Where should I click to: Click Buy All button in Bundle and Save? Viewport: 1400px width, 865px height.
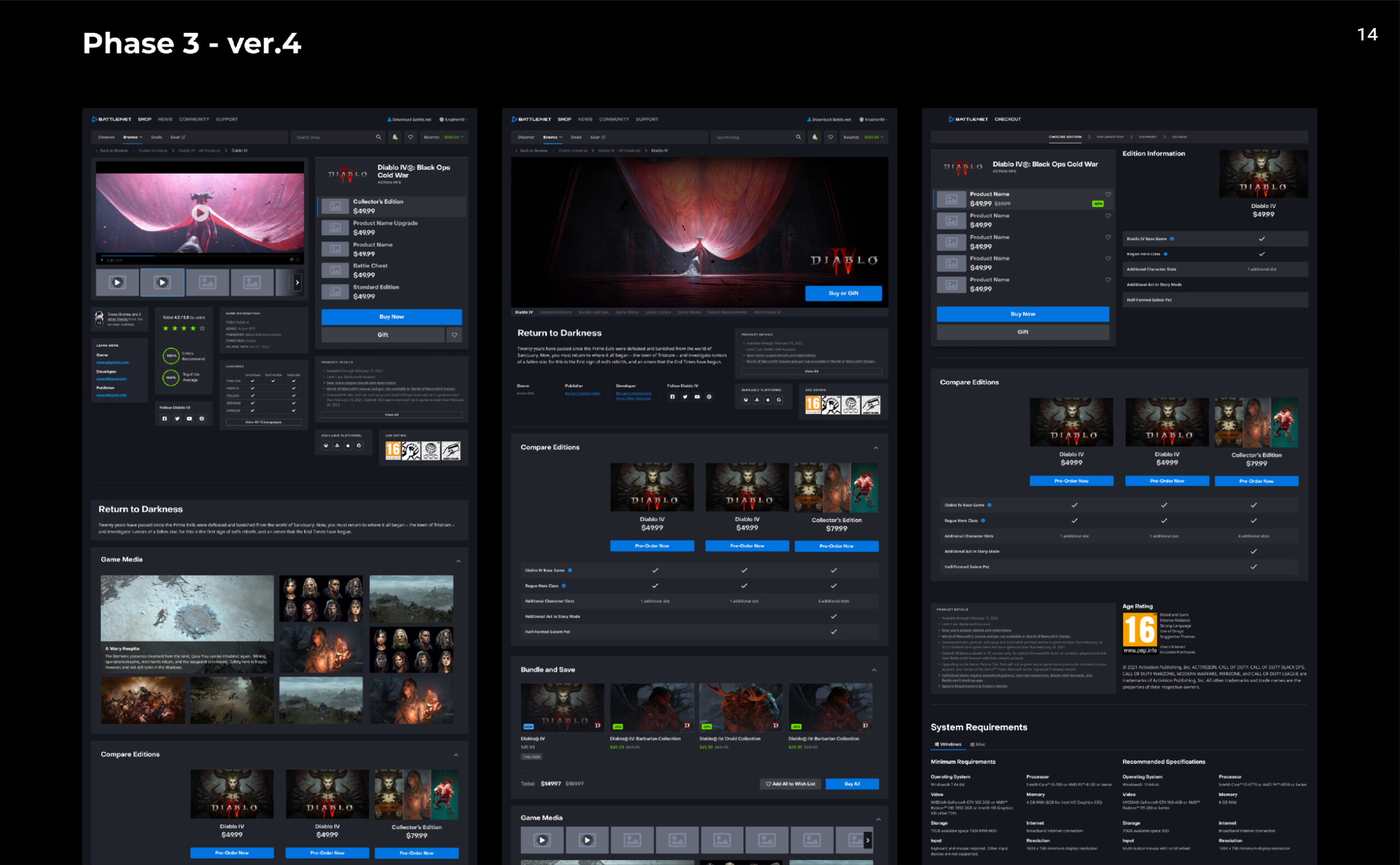[852, 784]
